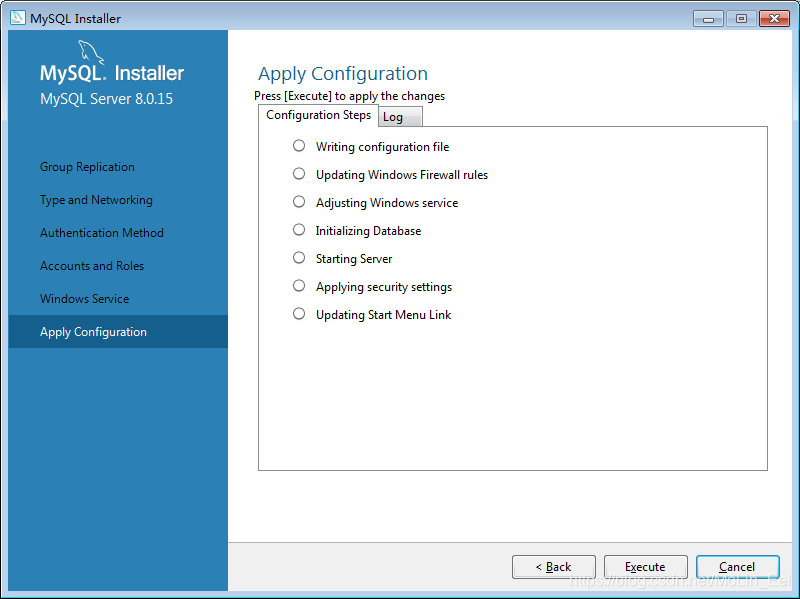Click the 'MySQL Installer' window title text
Viewport: 800px width, 599px height.
click(x=76, y=19)
